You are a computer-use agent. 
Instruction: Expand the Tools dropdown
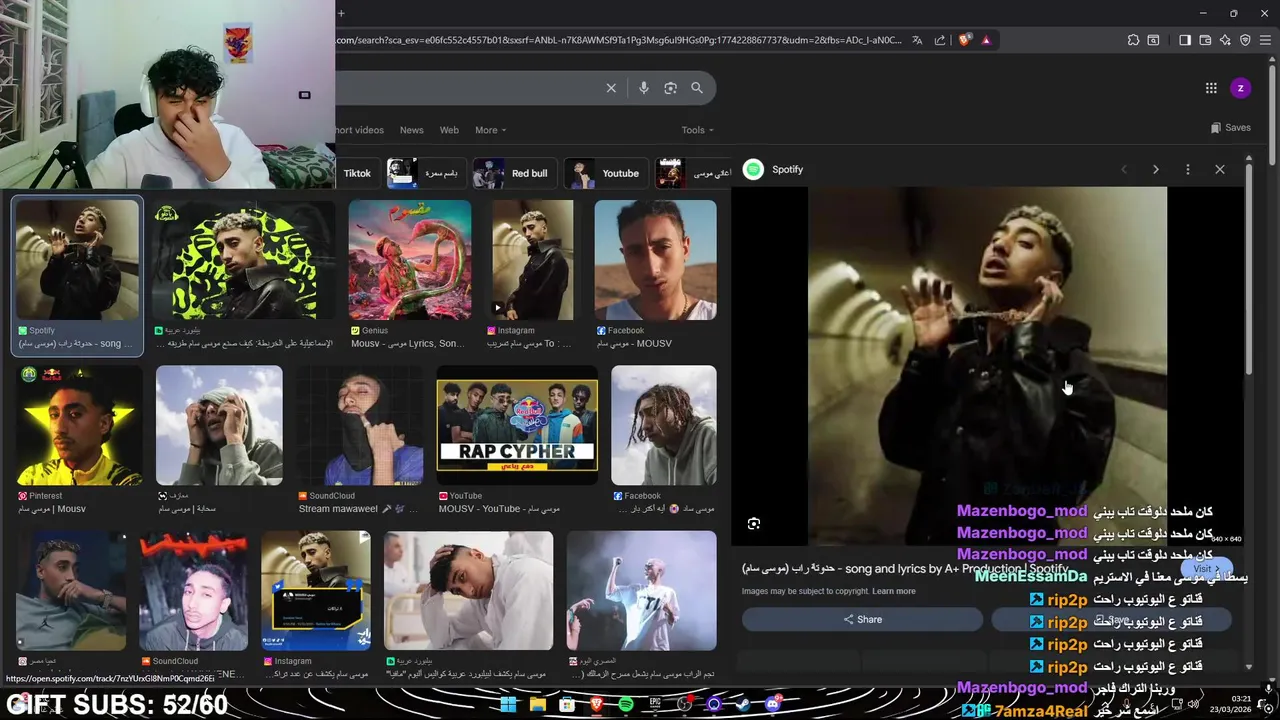[x=698, y=130]
